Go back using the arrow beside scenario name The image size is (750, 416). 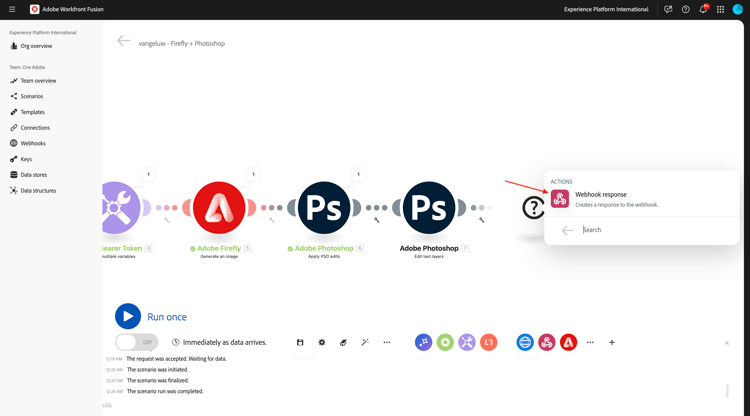pyautogui.click(x=123, y=41)
